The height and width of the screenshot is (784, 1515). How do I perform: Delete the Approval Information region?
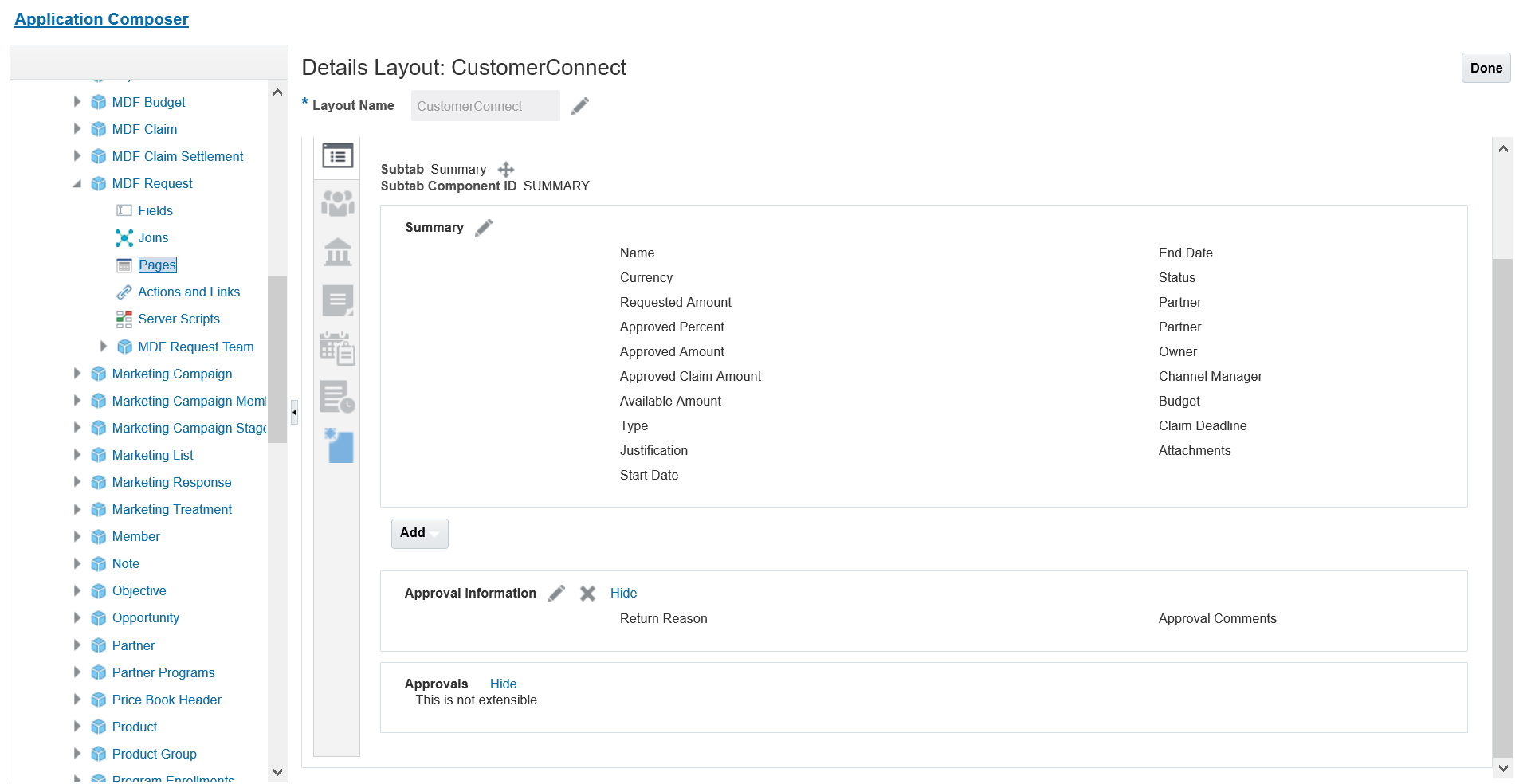[587, 594]
